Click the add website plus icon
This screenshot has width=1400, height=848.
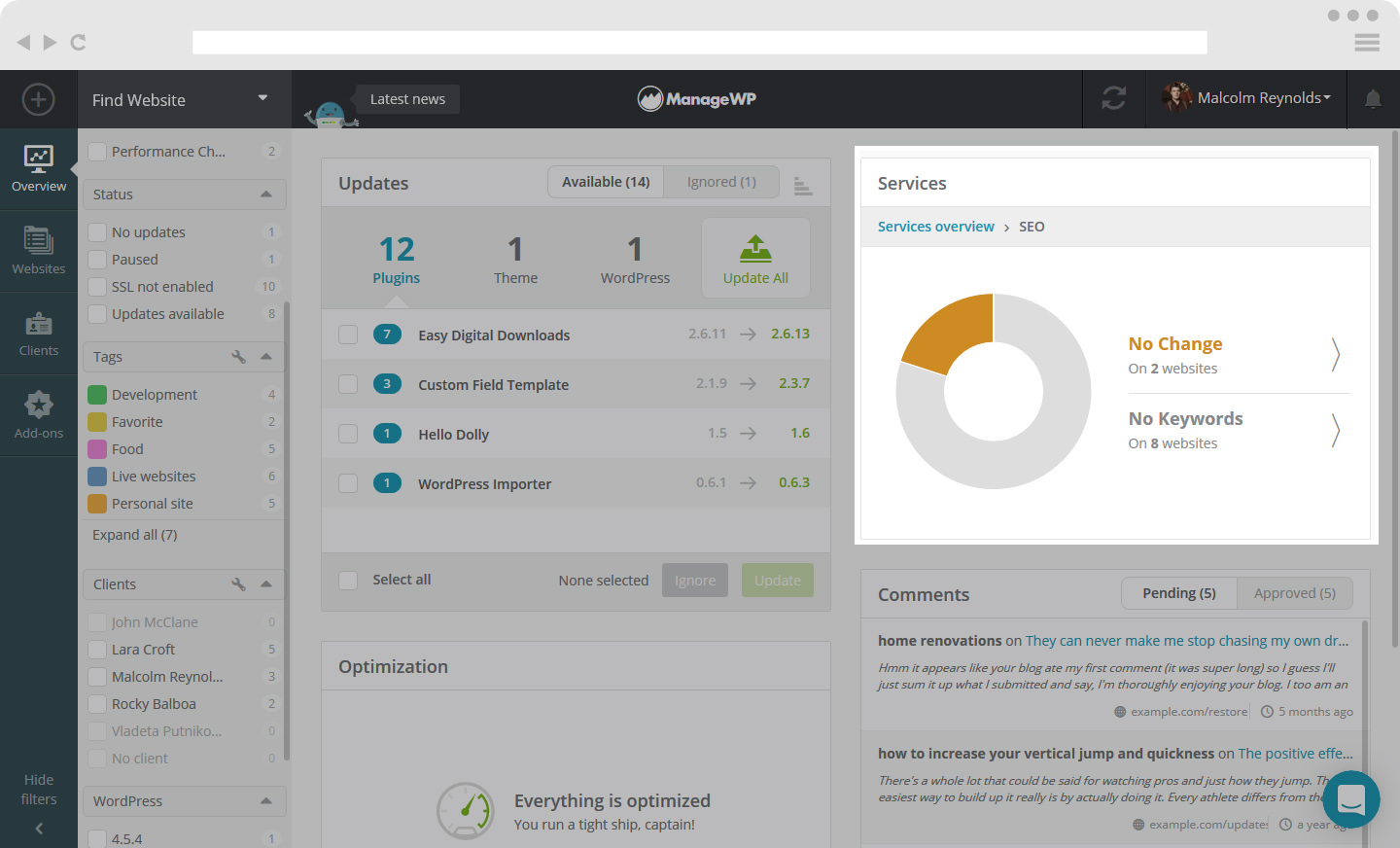tap(38, 99)
